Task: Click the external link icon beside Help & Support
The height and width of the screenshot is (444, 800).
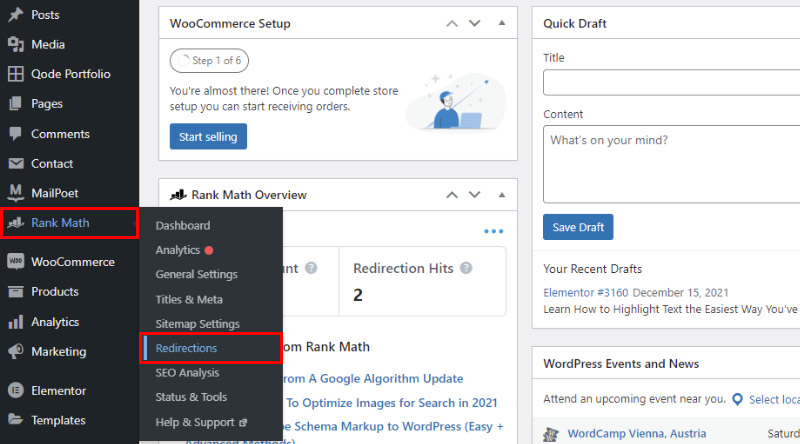Action: point(243,423)
